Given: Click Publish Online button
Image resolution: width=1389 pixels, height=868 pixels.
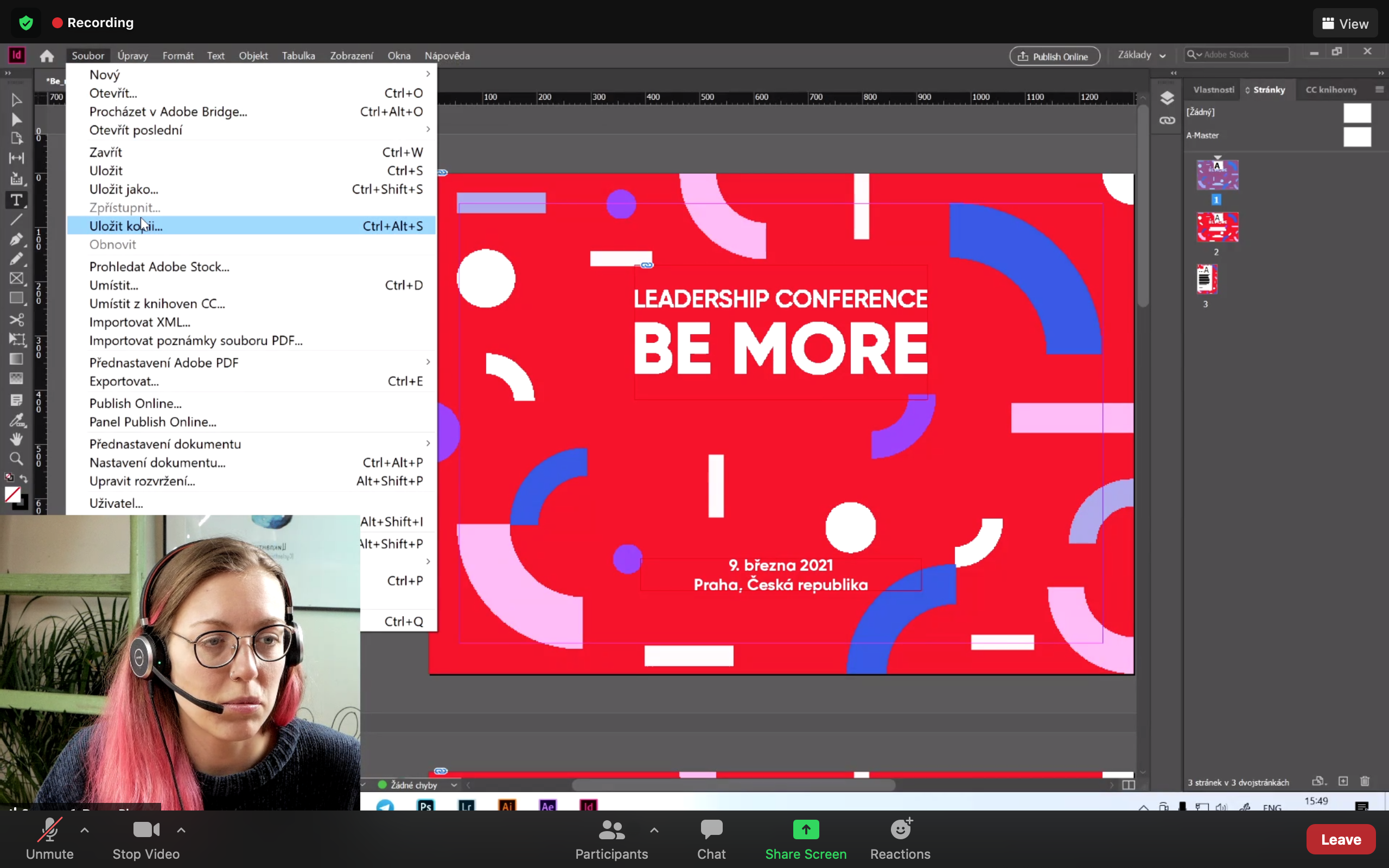Looking at the screenshot, I should pyautogui.click(x=1054, y=56).
